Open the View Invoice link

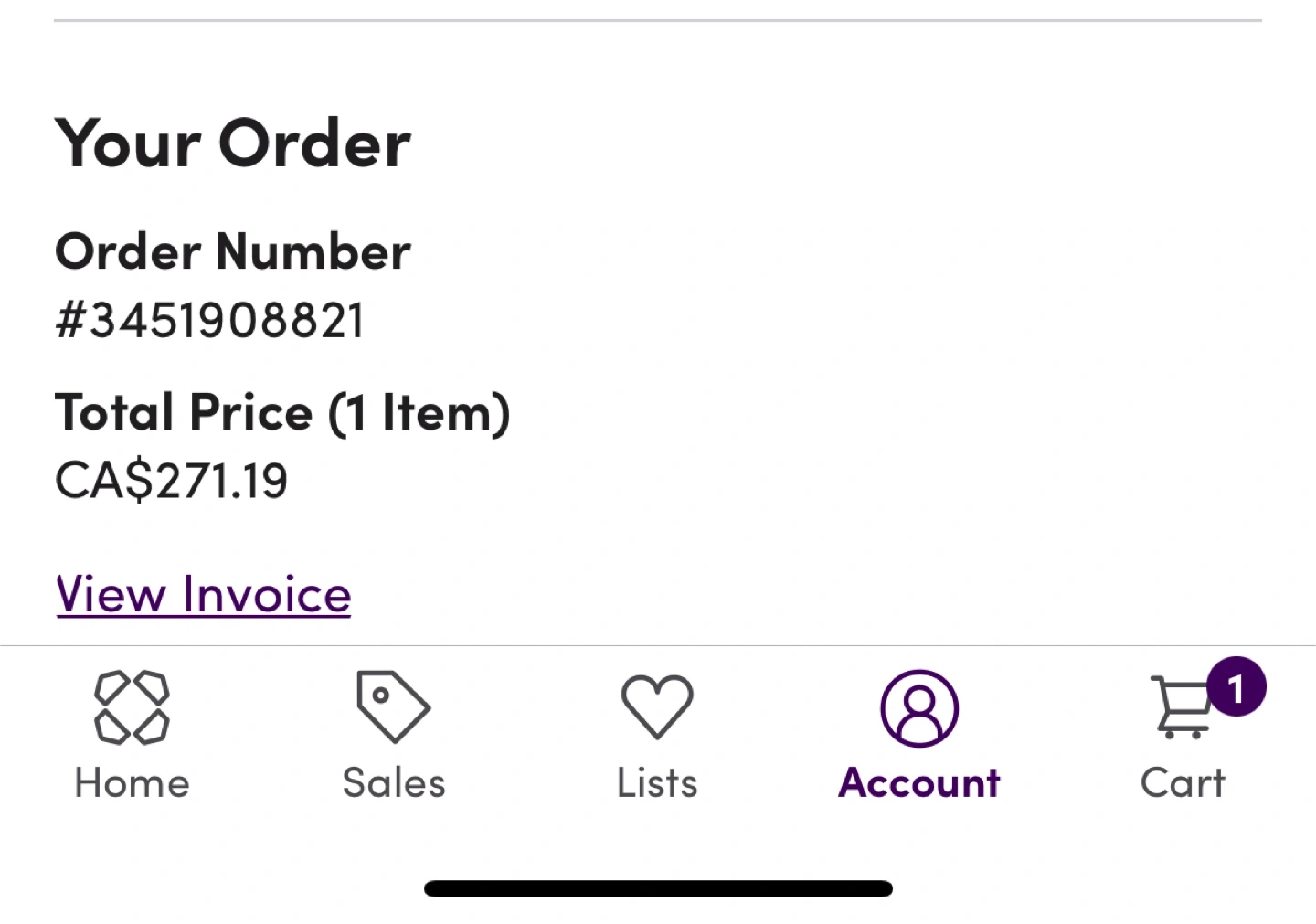203,595
